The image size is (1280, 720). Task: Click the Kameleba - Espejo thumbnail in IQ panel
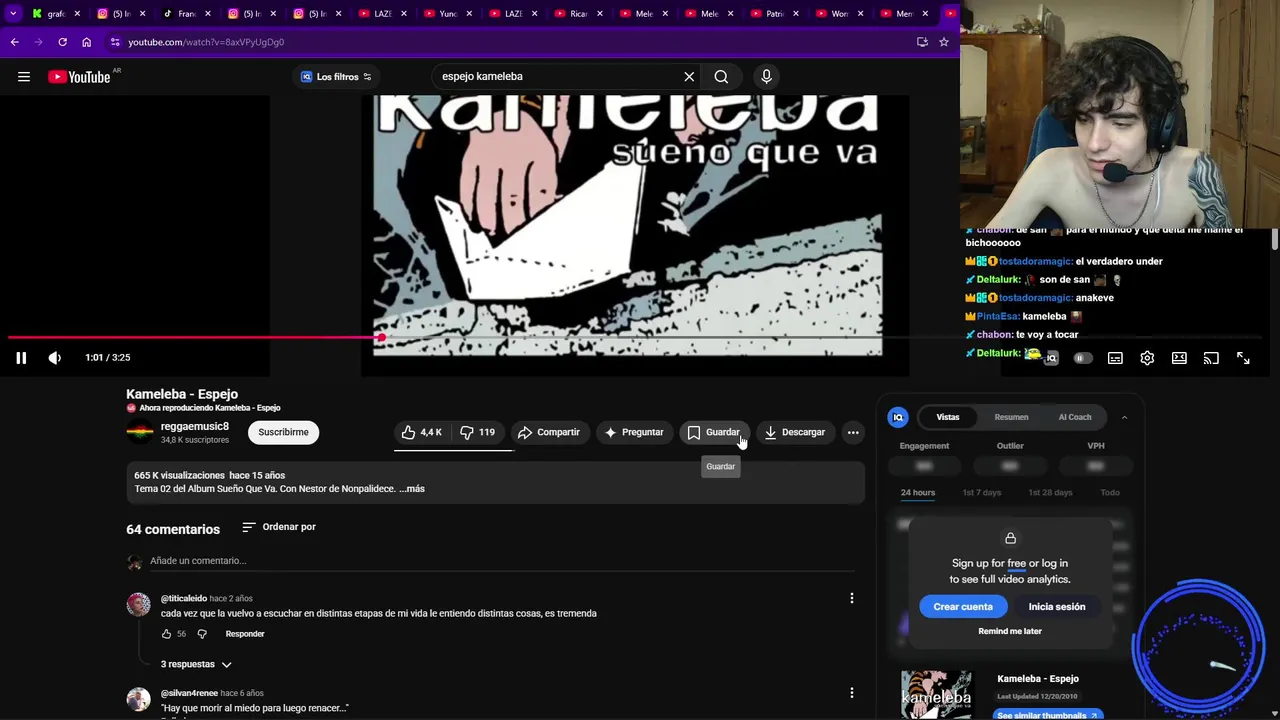click(936, 695)
